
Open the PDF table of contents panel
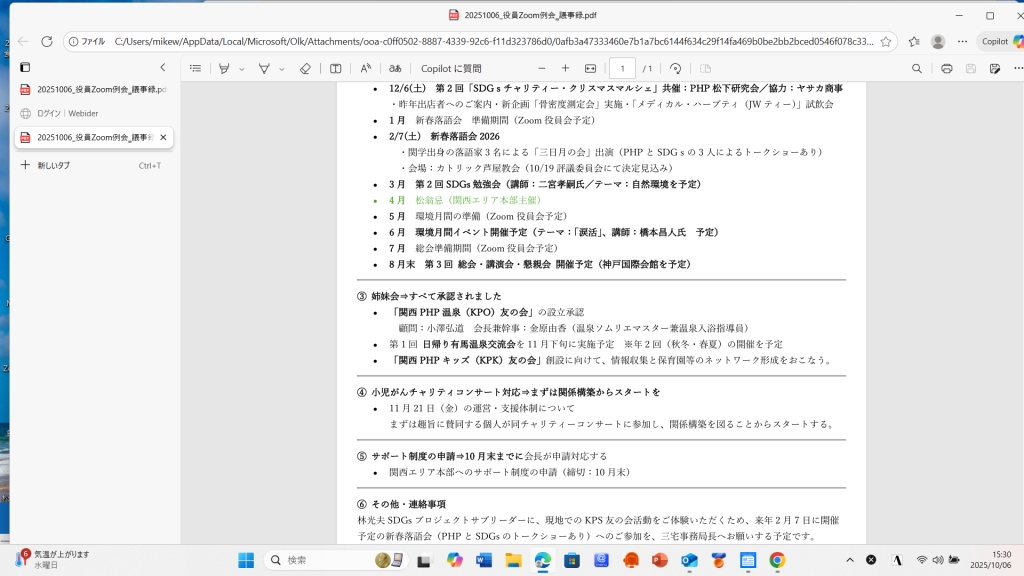[195, 68]
